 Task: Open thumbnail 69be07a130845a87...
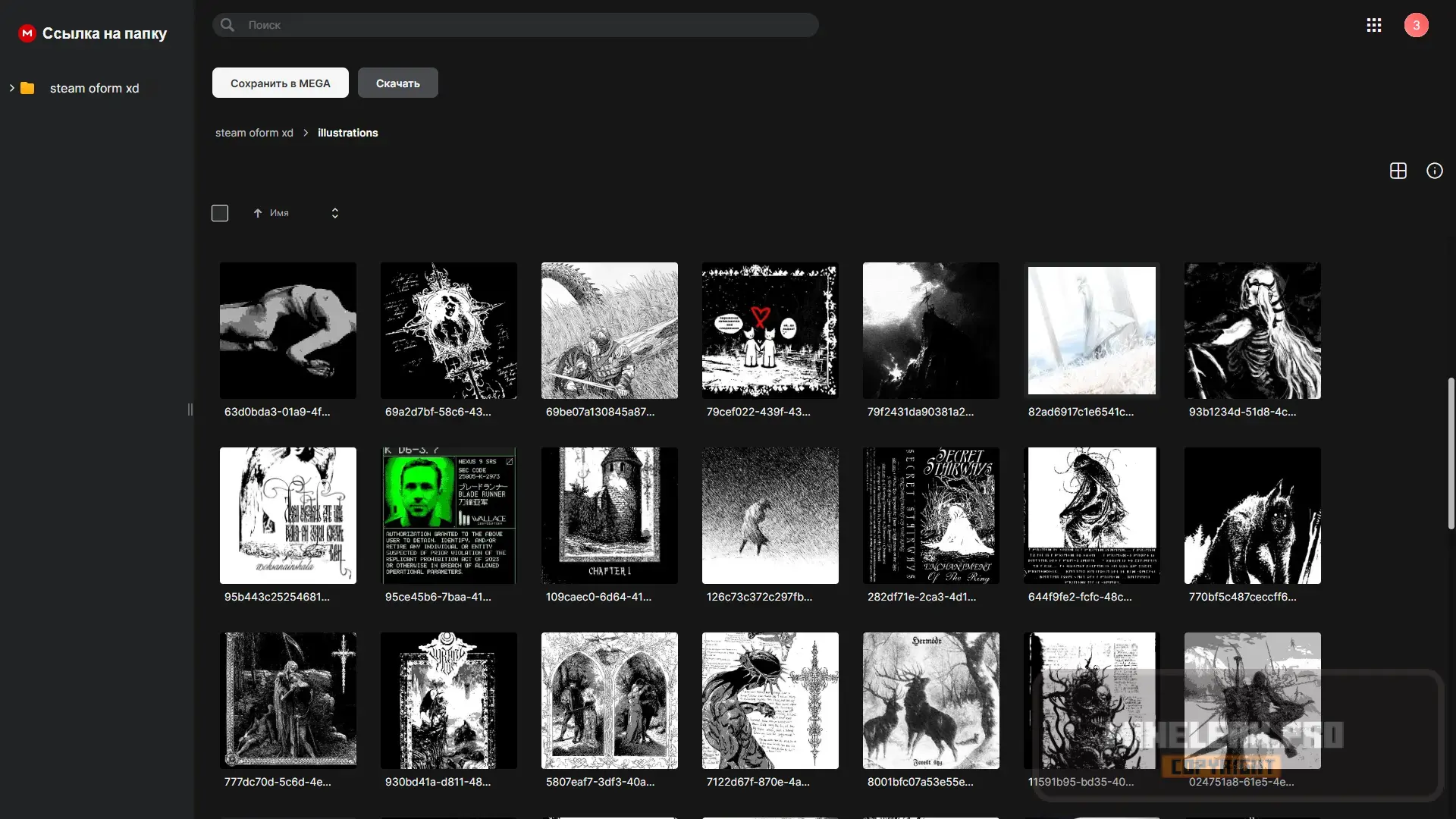[610, 331]
